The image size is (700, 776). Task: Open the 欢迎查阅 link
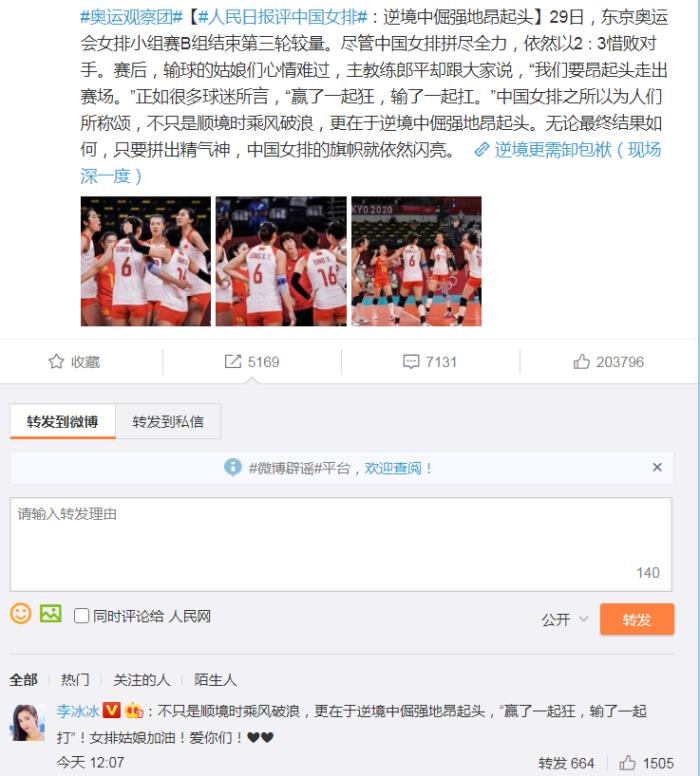click(x=393, y=468)
